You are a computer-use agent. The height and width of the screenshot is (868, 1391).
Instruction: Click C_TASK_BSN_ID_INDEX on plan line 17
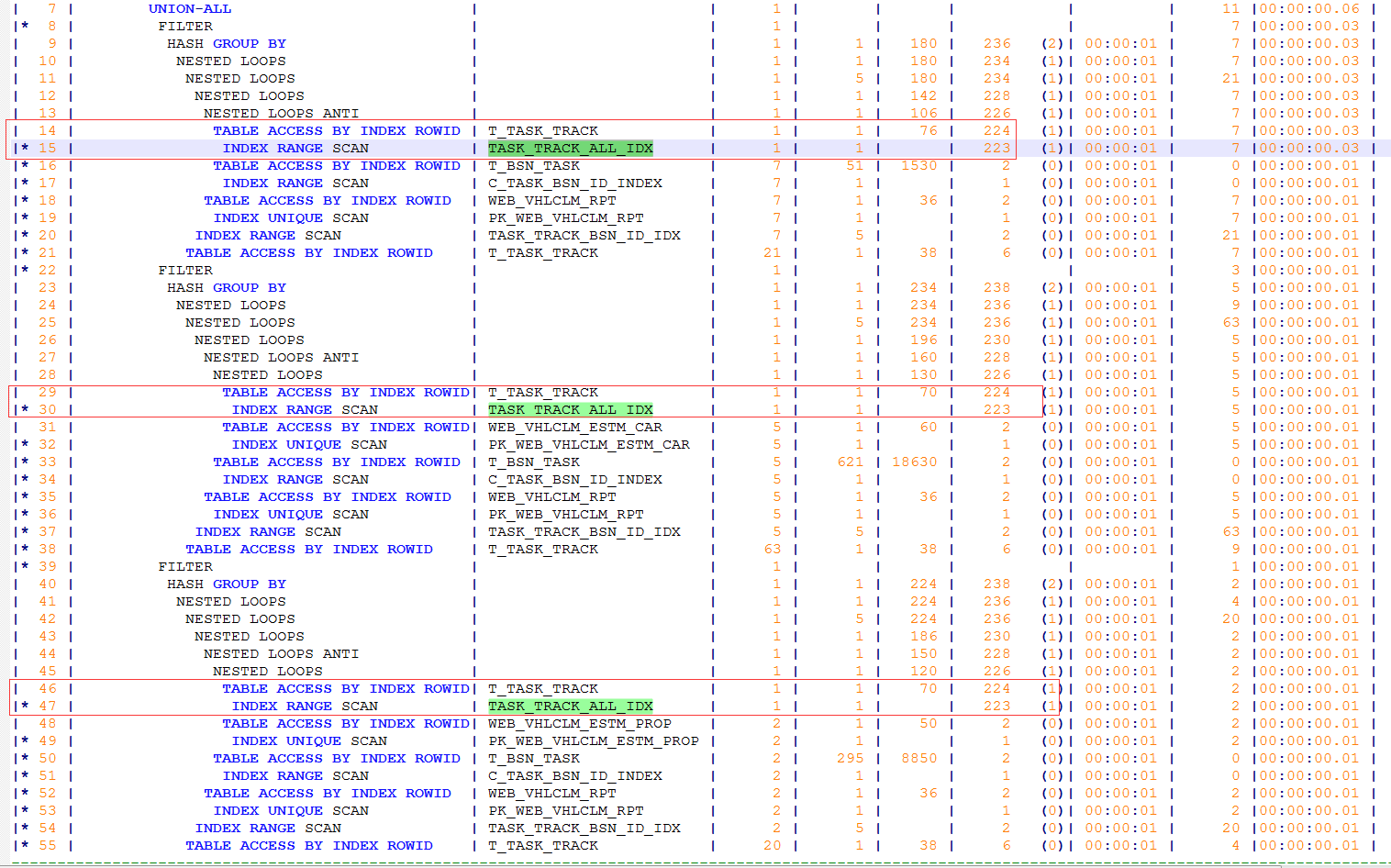575,184
